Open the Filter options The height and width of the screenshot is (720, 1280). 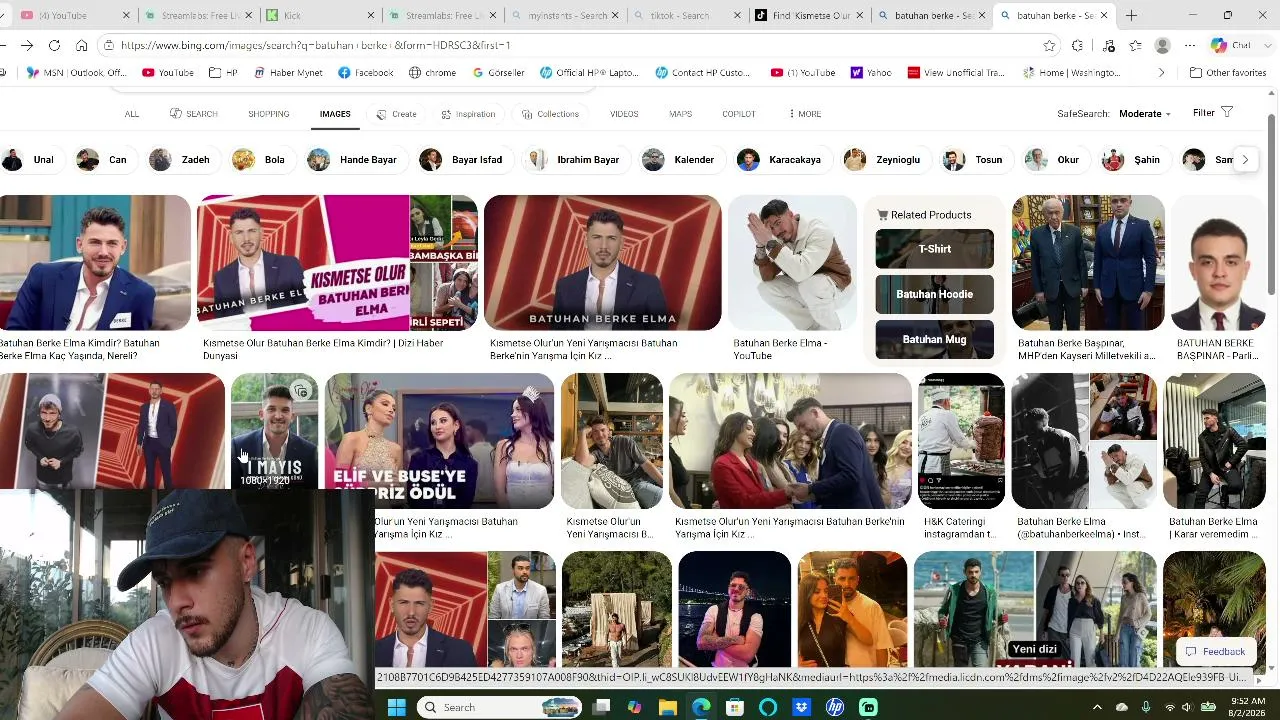point(1213,113)
